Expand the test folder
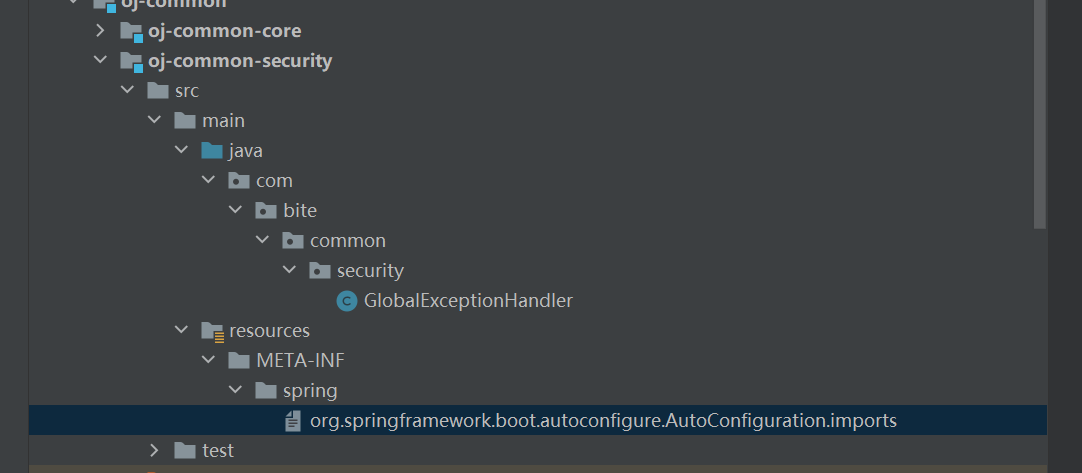The width and height of the screenshot is (1082, 473). (155, 450)
